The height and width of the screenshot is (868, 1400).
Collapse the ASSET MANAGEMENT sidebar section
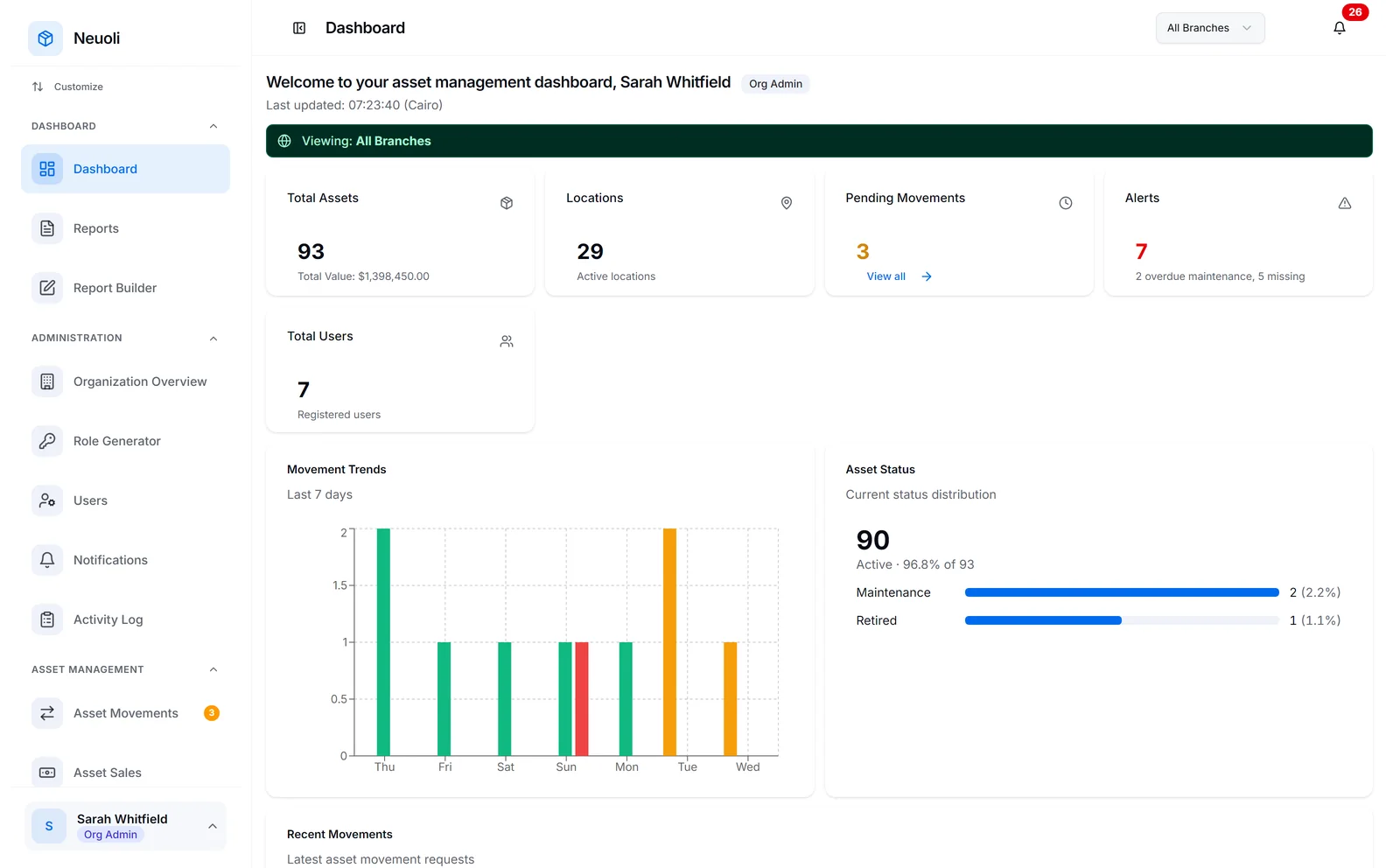click(213, 669)
